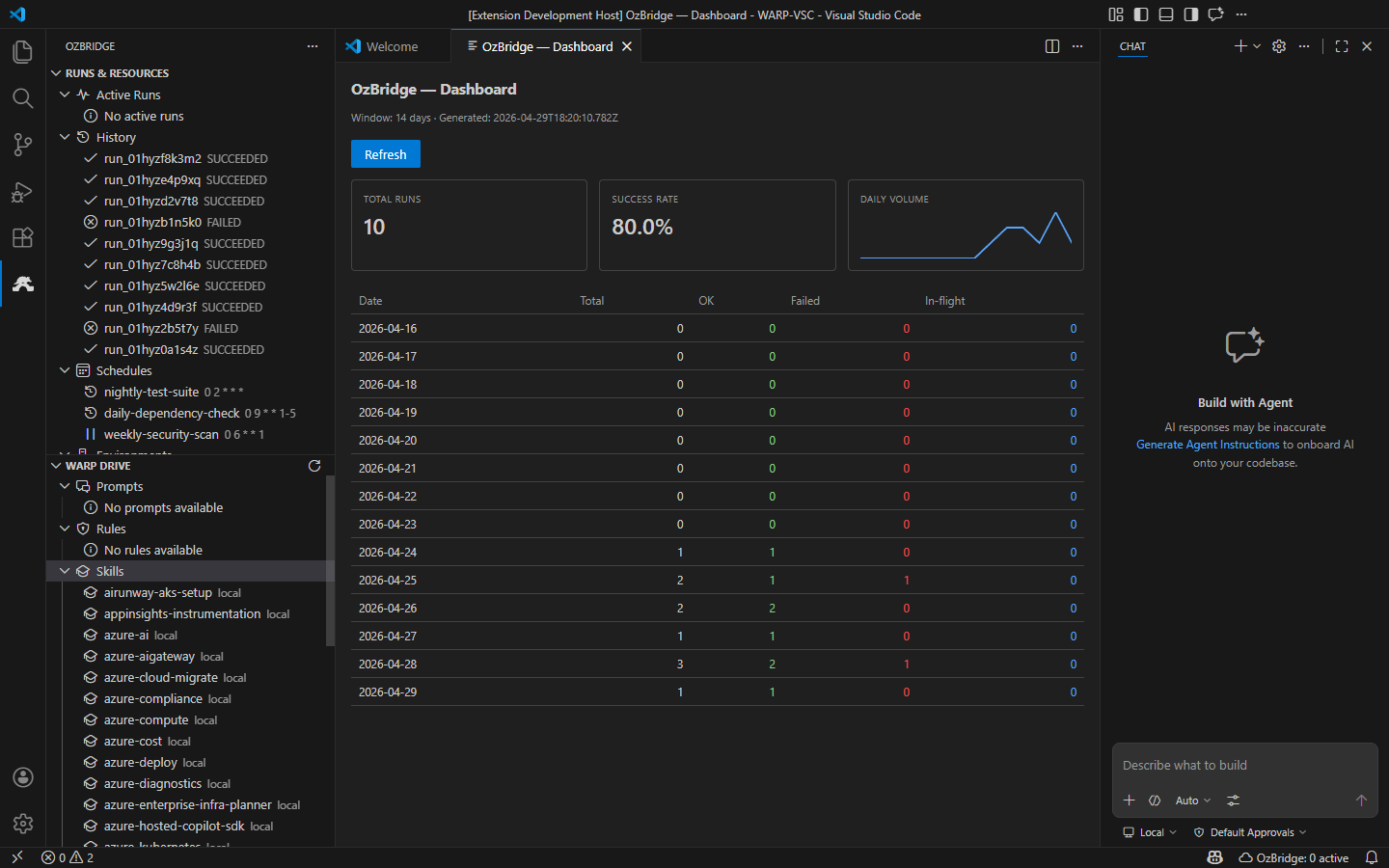Screen dimensions: 1389x868
Task: Click the 2026-04-28 date row
Action: (717, 664)
